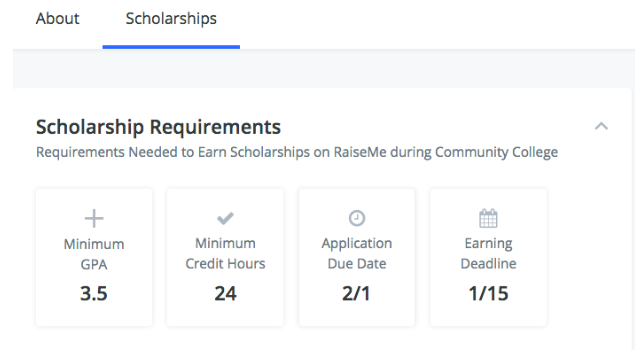
Task: Click the 3.5 GPA value
Action: (94, 294)
